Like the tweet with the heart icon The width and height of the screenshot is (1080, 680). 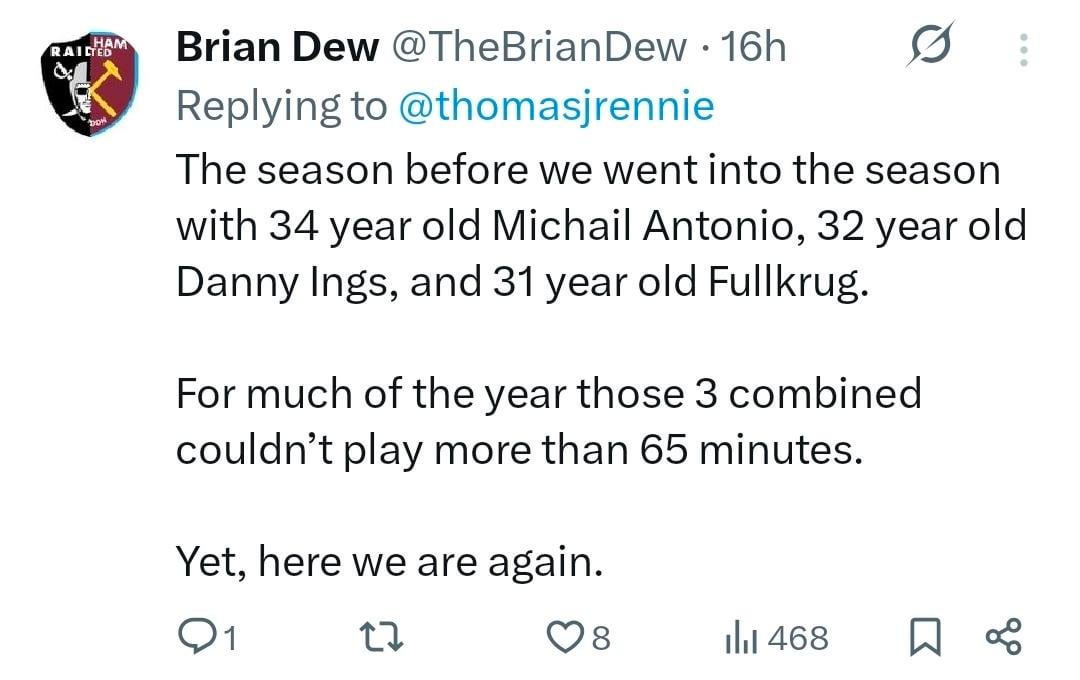(x=566, y=636)
